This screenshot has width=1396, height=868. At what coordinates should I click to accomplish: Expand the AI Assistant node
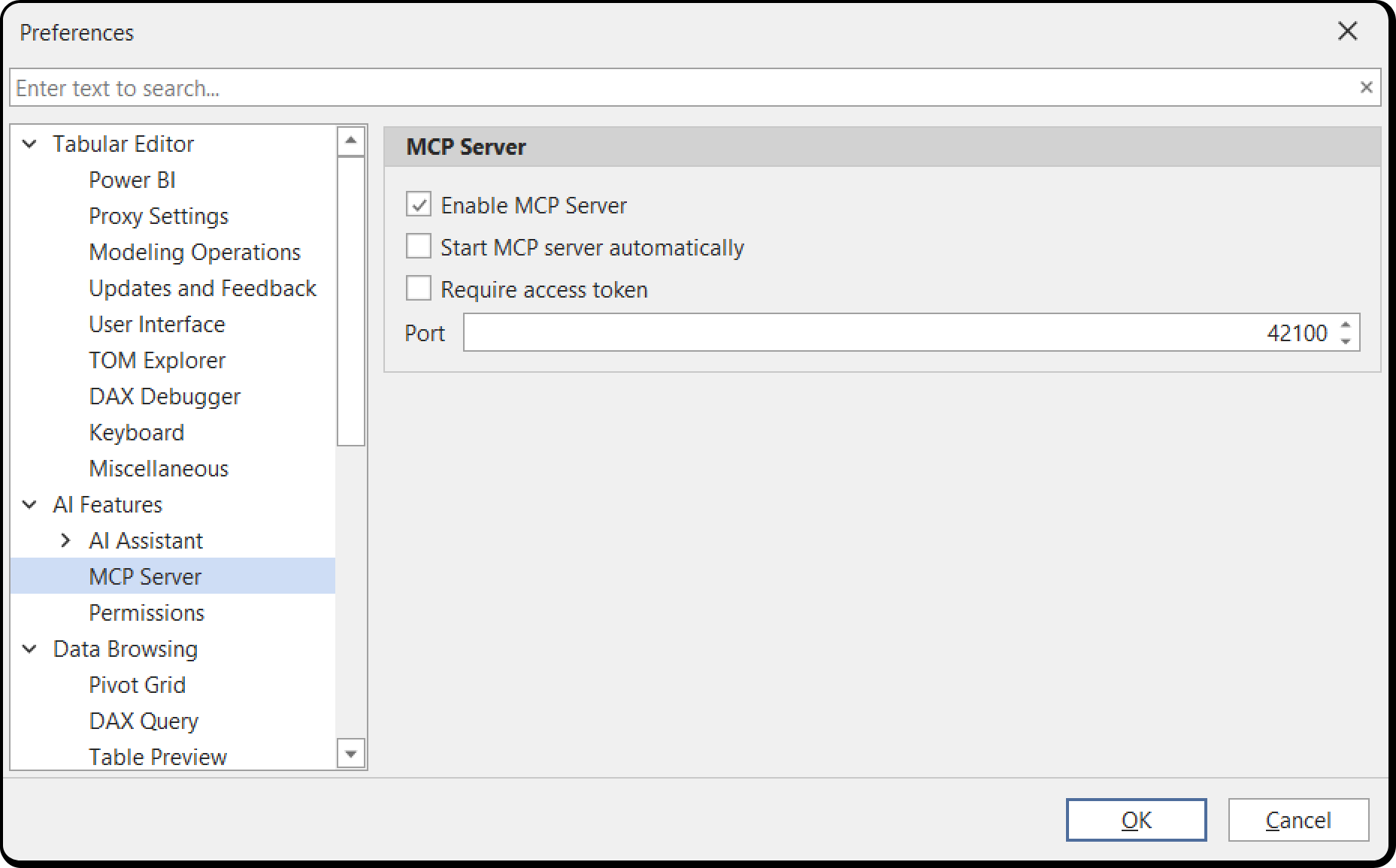[65, 540]
